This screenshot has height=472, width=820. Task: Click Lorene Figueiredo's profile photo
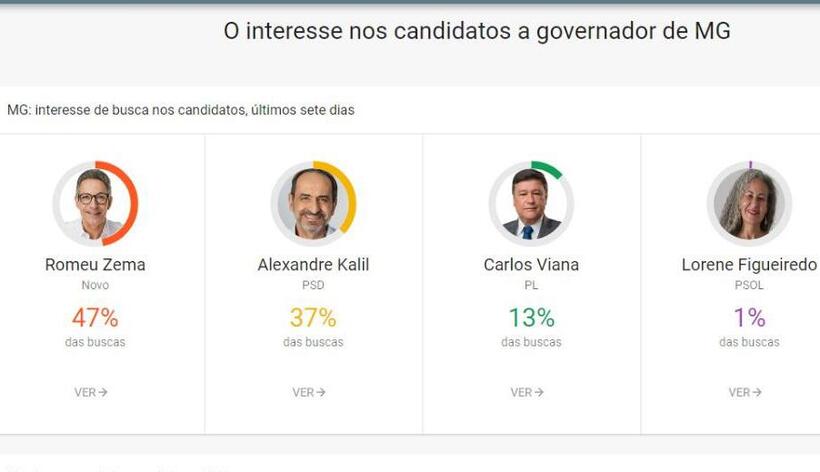click(x=749, y=203)
